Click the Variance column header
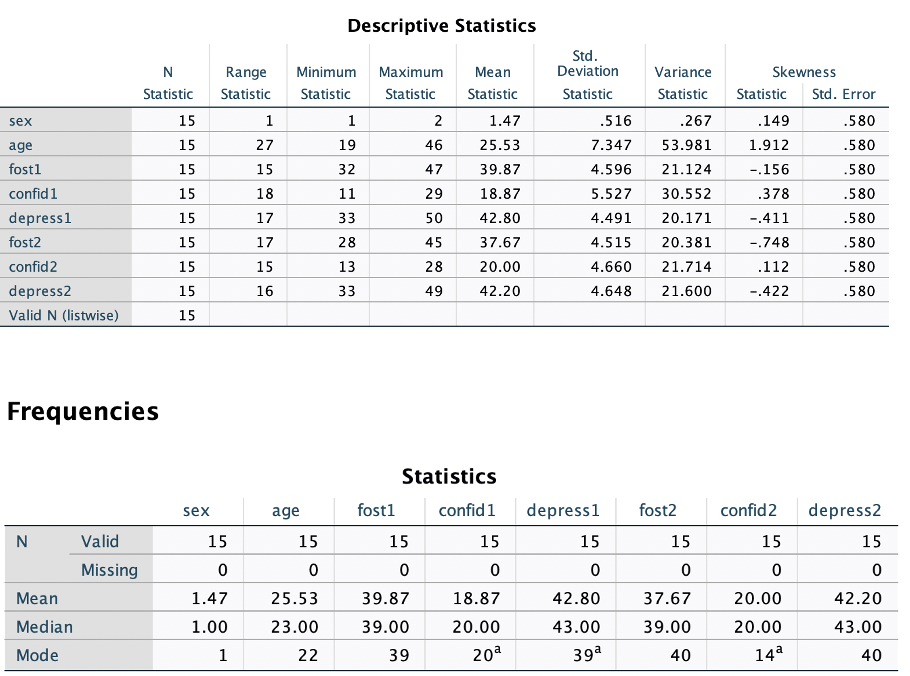The image size is (910, 676). click(x=683, y=71)
